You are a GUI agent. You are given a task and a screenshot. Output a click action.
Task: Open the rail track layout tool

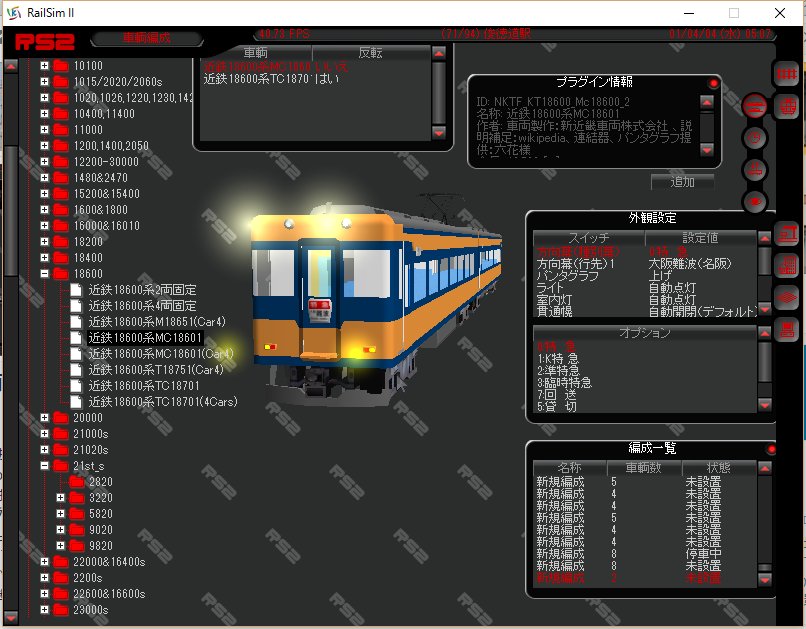(x=786, y=75)
